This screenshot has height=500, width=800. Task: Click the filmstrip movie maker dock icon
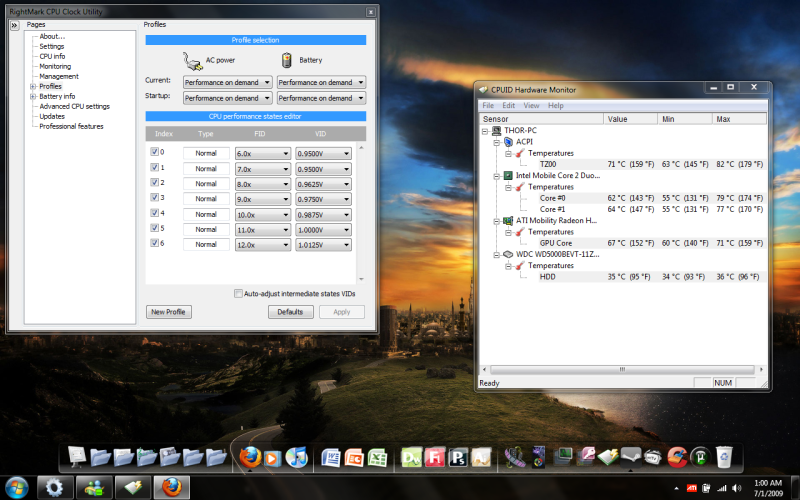coord(514,457)
